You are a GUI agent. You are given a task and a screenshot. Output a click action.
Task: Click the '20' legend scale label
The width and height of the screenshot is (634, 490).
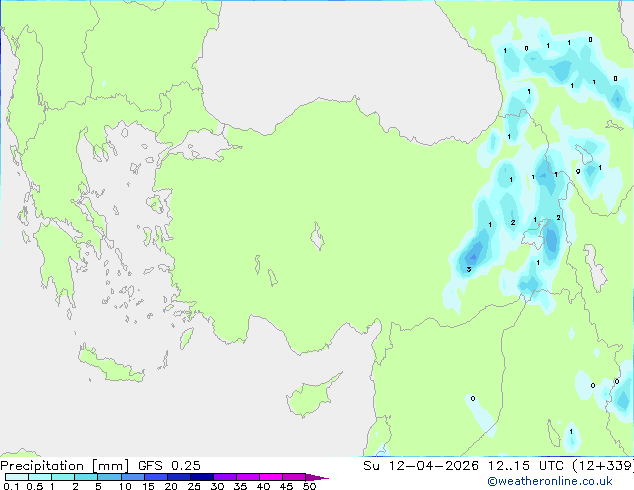[x=171, y=486]
